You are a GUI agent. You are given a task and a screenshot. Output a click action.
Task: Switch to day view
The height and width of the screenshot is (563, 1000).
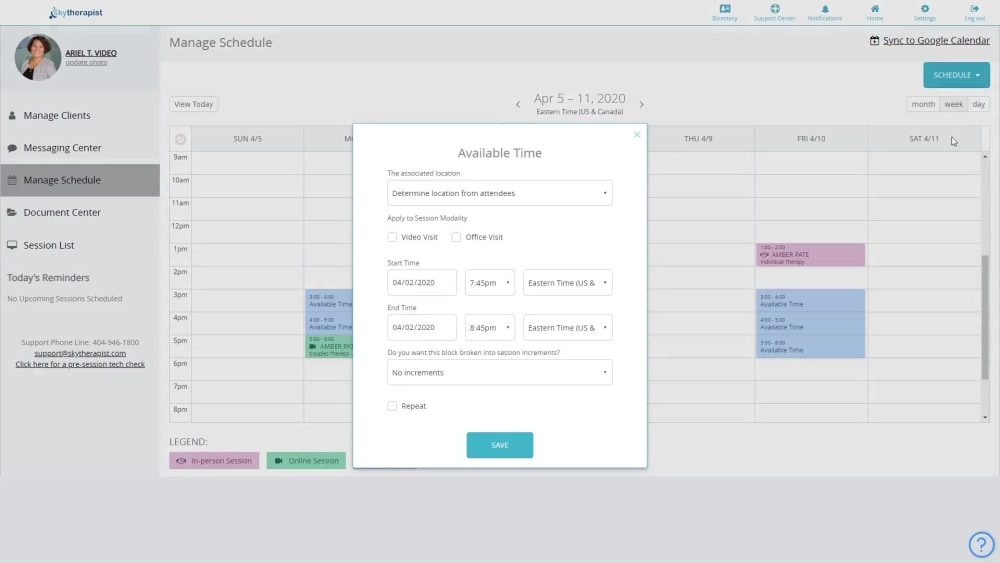tap(978, 104)
